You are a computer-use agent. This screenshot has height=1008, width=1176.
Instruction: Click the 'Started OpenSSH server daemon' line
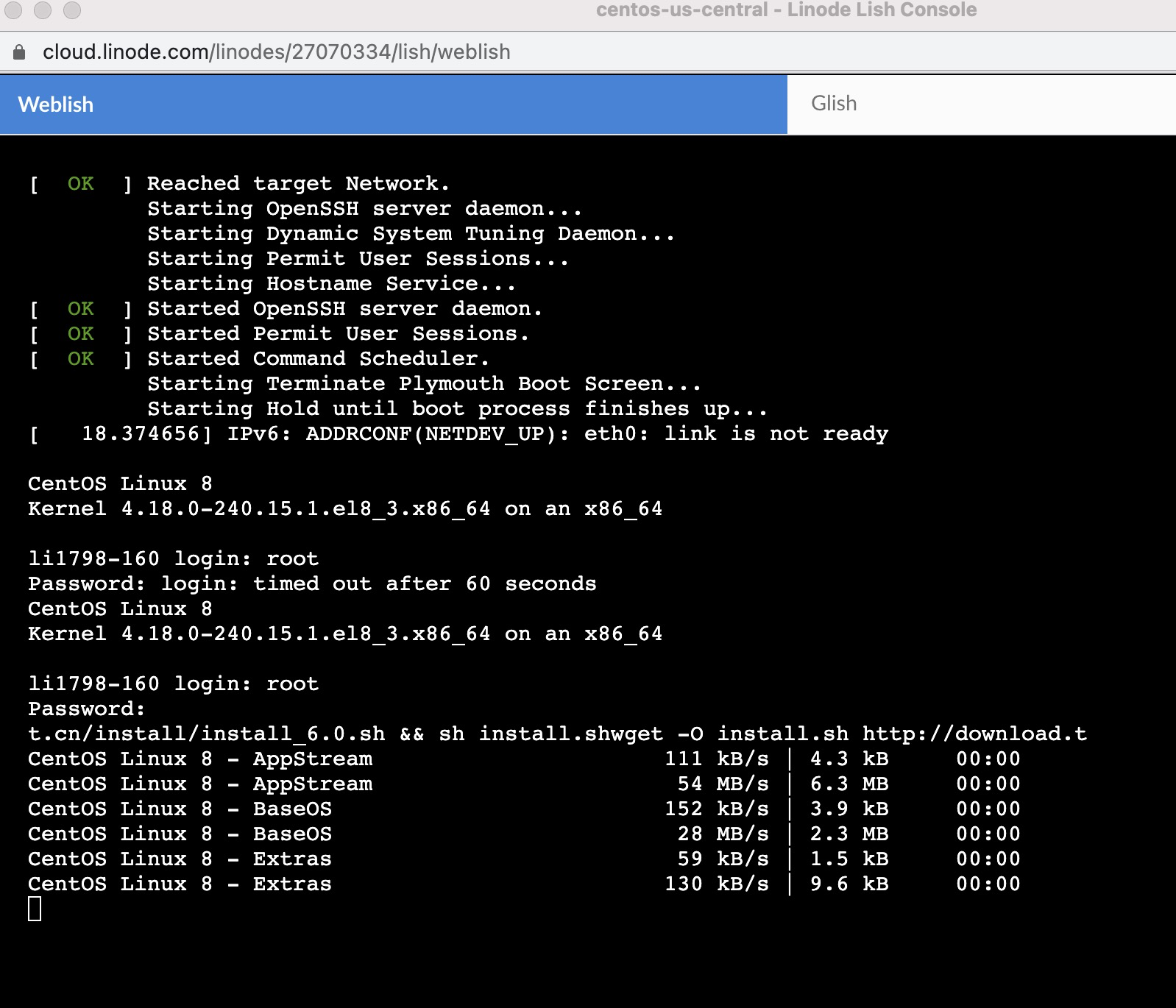pyautogui.click(x=344, y=309)
